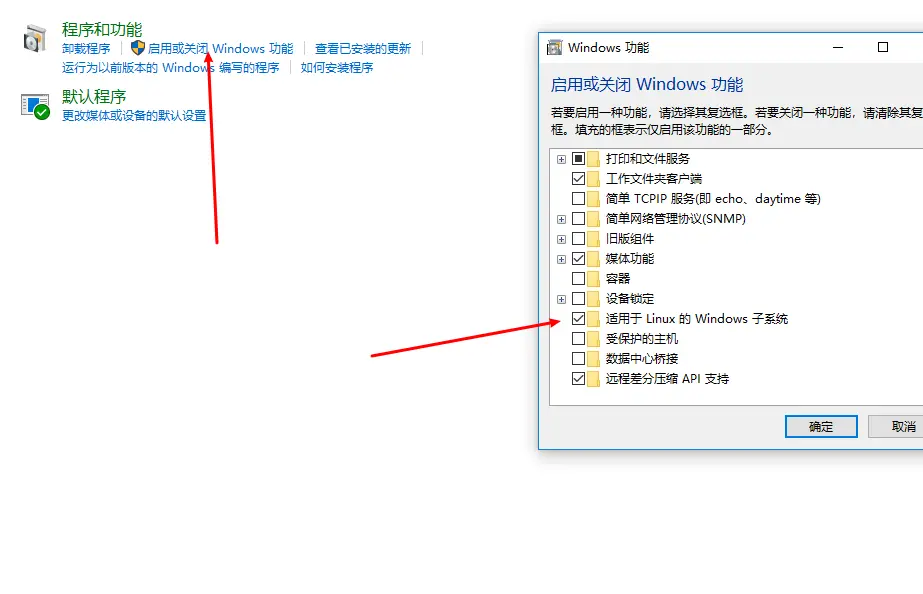Click the 工作文件夹客户端 folder icon
923x594 pixels.
point(593,179)
